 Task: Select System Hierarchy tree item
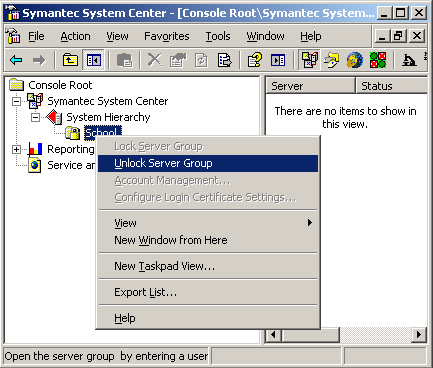[x=108, y=117]
